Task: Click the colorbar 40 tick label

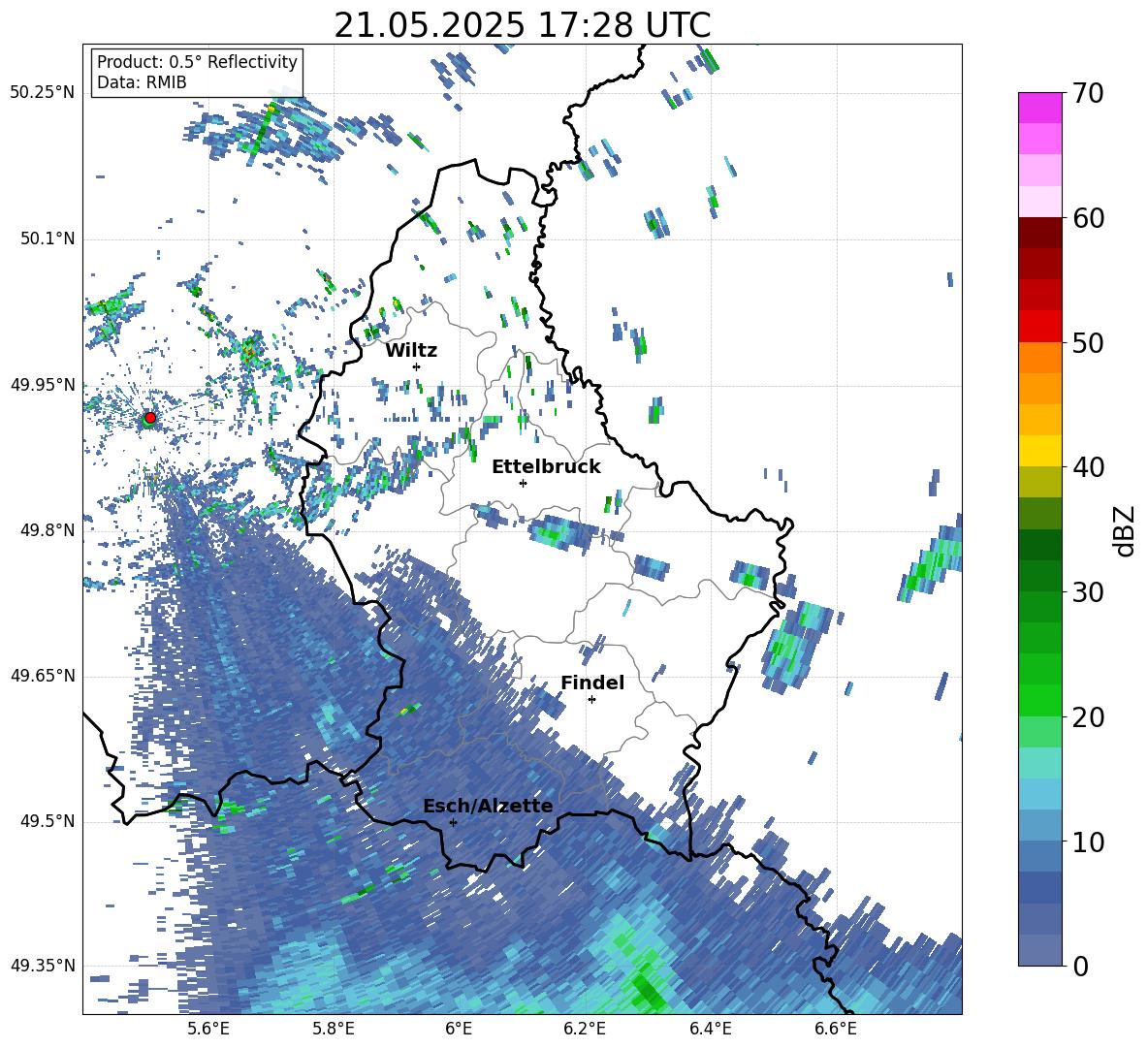Action: point(1089,467)
